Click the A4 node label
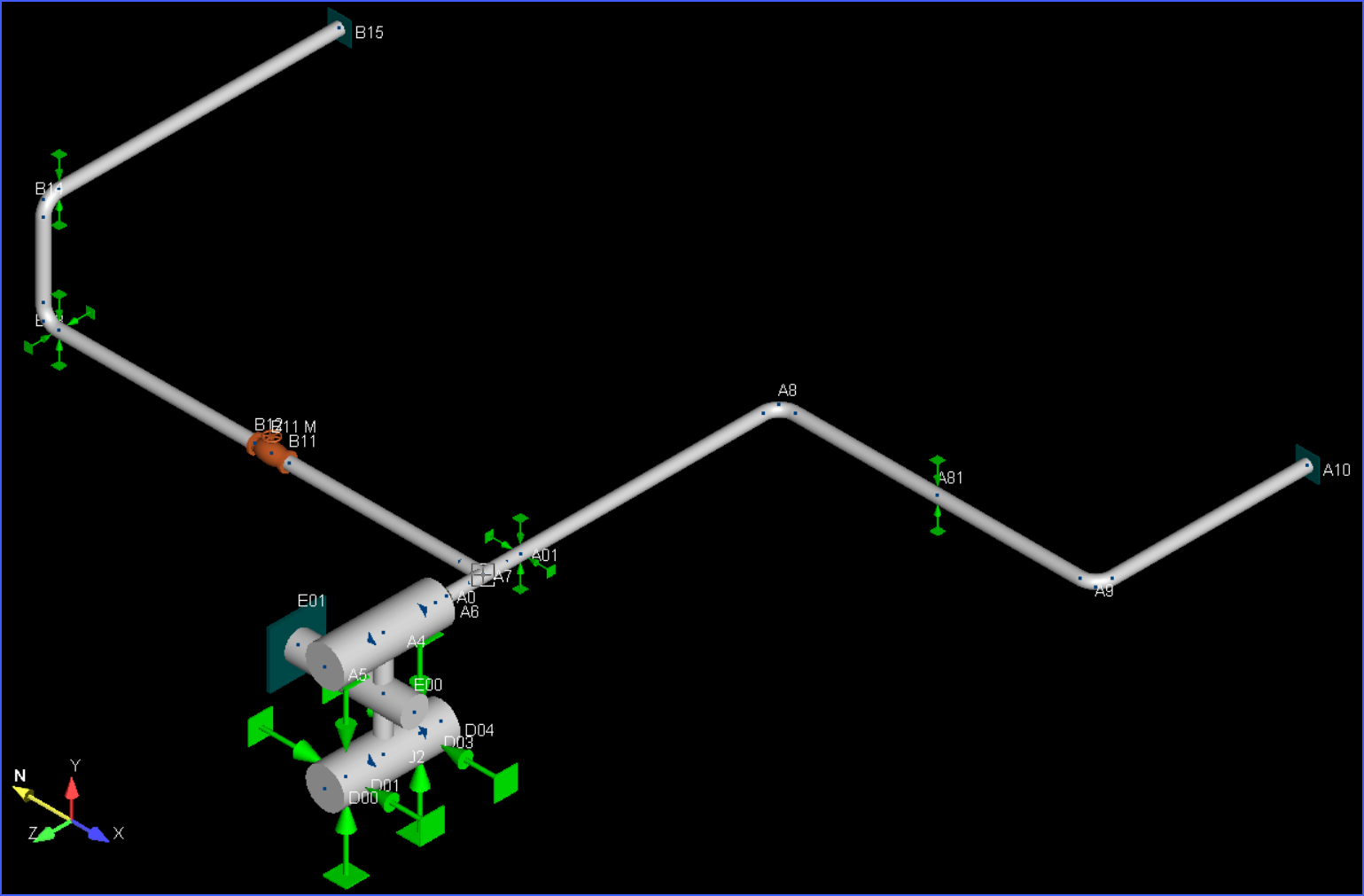This screenshot has width=1364, height=896. pyautogui.click(x=416, y=642)
